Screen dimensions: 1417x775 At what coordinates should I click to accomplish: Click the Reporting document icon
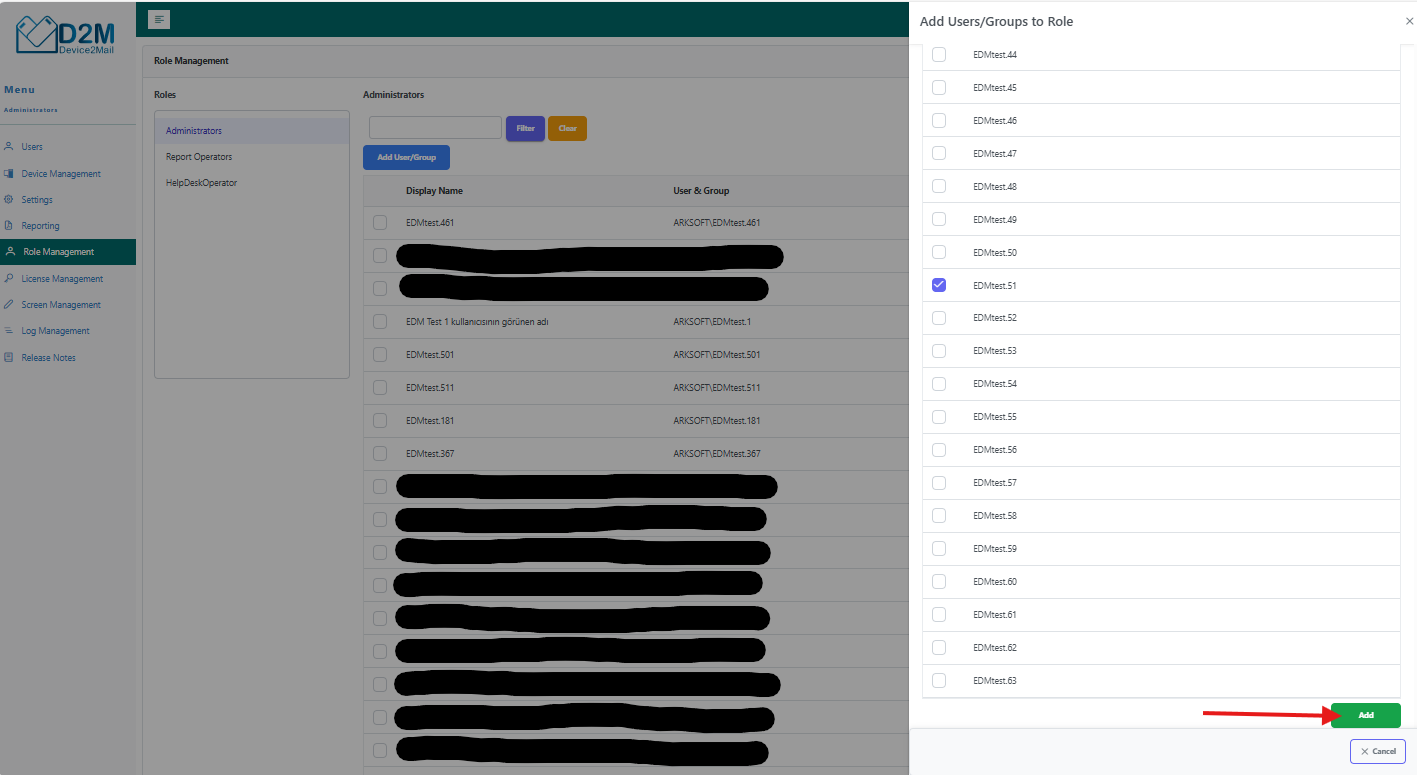click(x=9, y=226)
